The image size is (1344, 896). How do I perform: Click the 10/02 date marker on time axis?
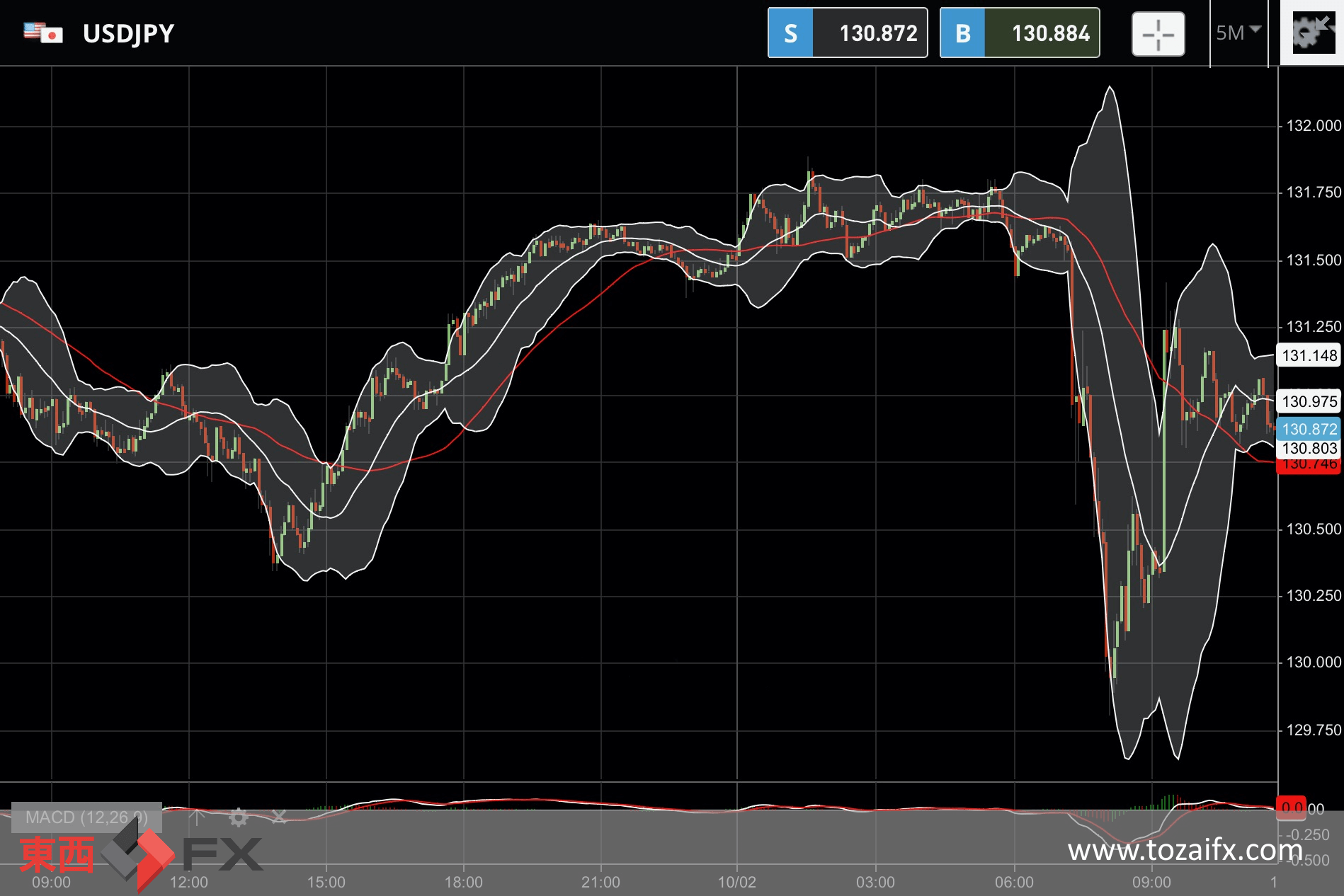point(736,882)
